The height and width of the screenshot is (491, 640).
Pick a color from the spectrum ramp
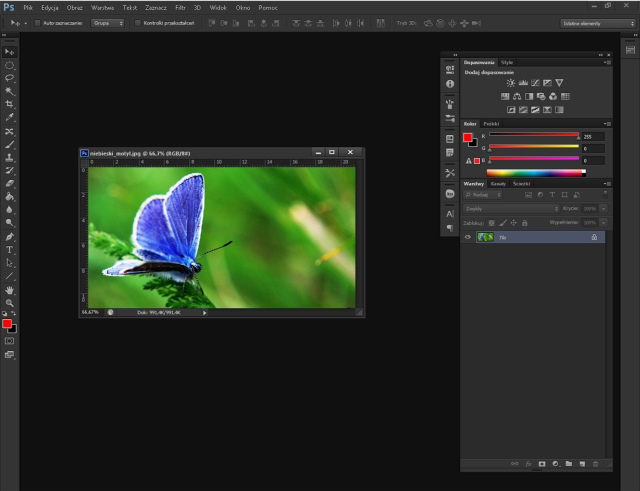pyautogui.click(x=536, y=173)
